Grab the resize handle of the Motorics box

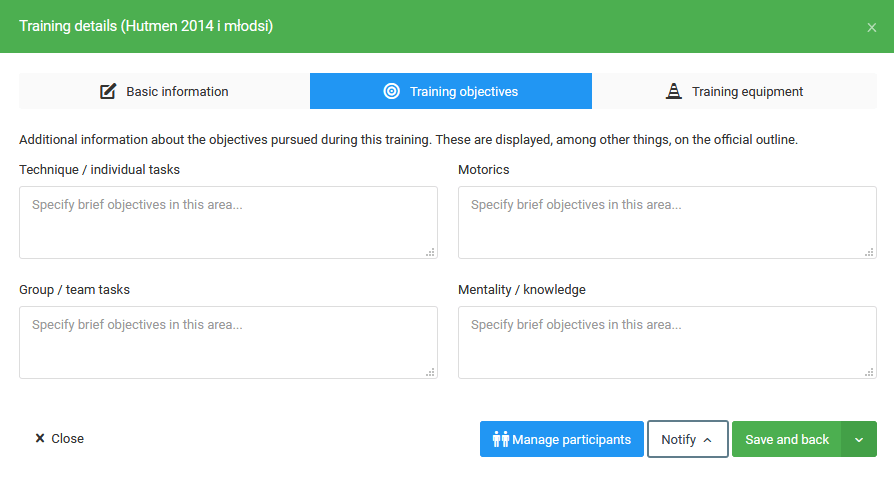[x=869, y=252]
